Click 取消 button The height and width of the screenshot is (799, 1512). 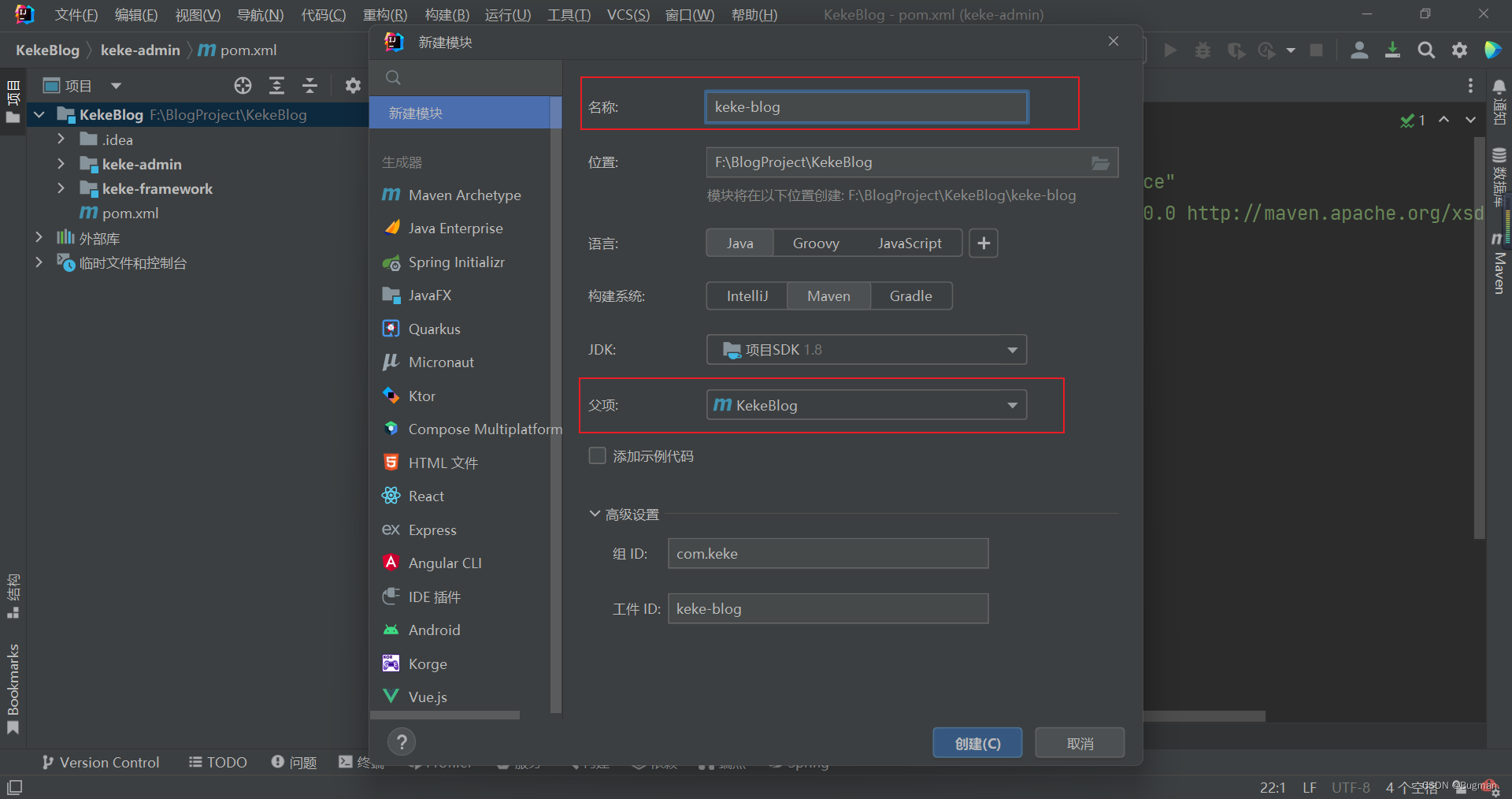click(x=1080, y=743)
